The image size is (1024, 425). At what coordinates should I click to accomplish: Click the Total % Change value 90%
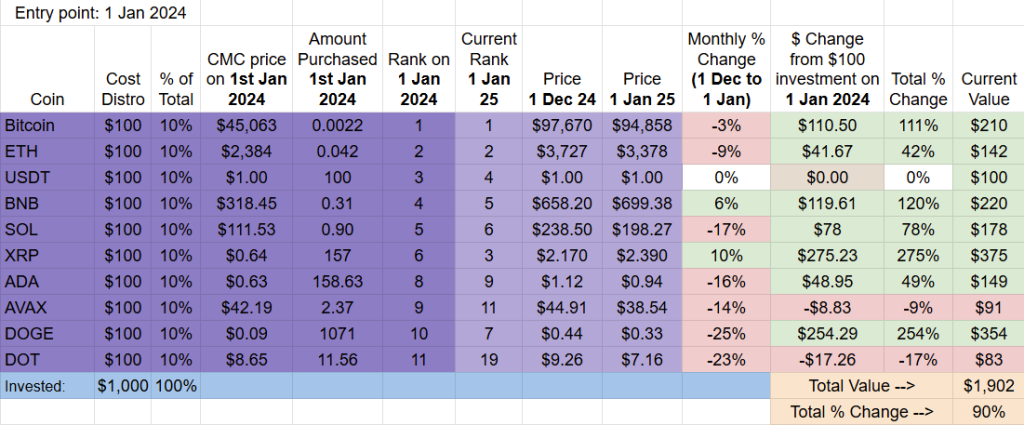tap(988, 412)
